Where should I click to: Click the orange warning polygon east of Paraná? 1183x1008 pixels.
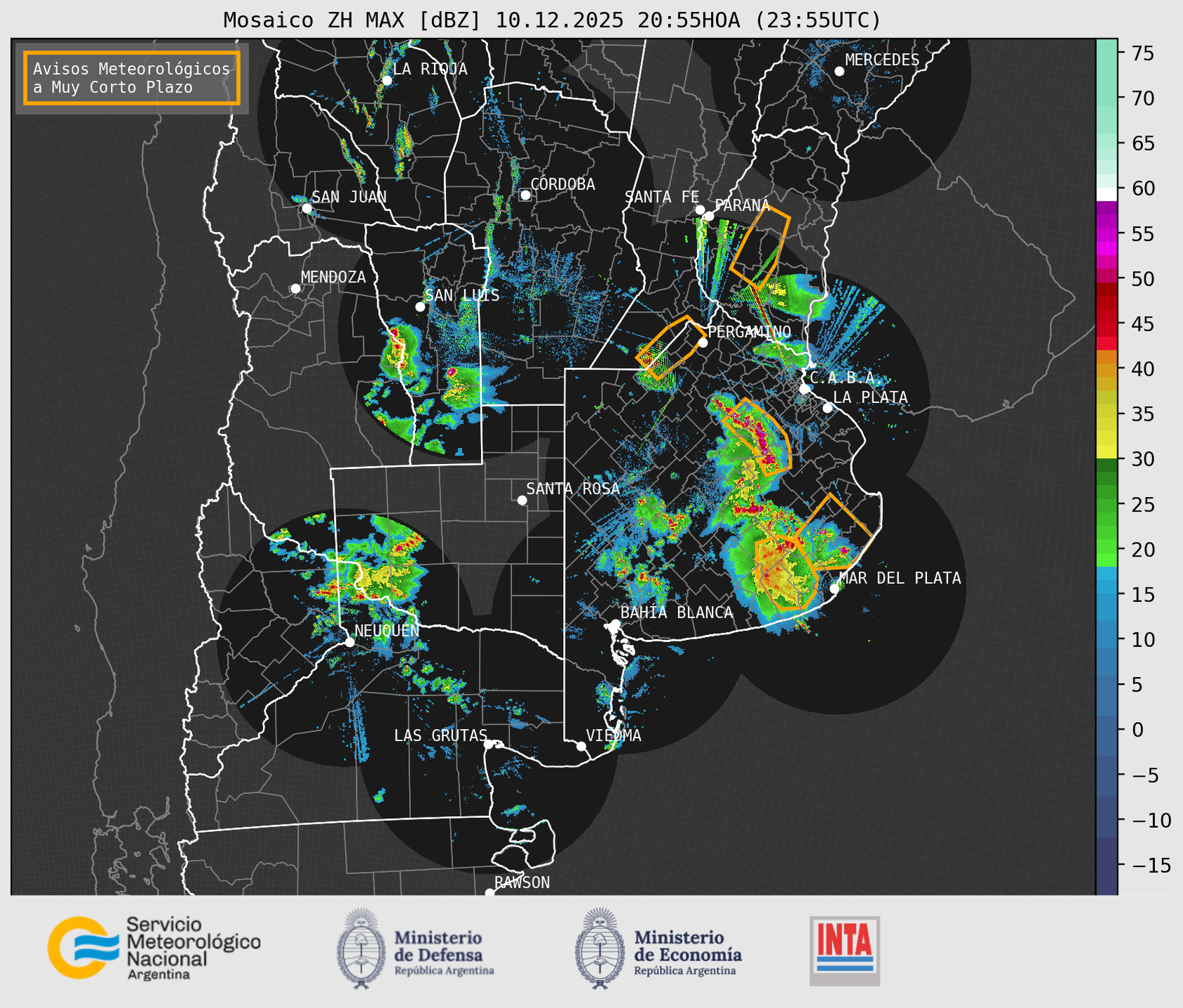tap(762, 248)
